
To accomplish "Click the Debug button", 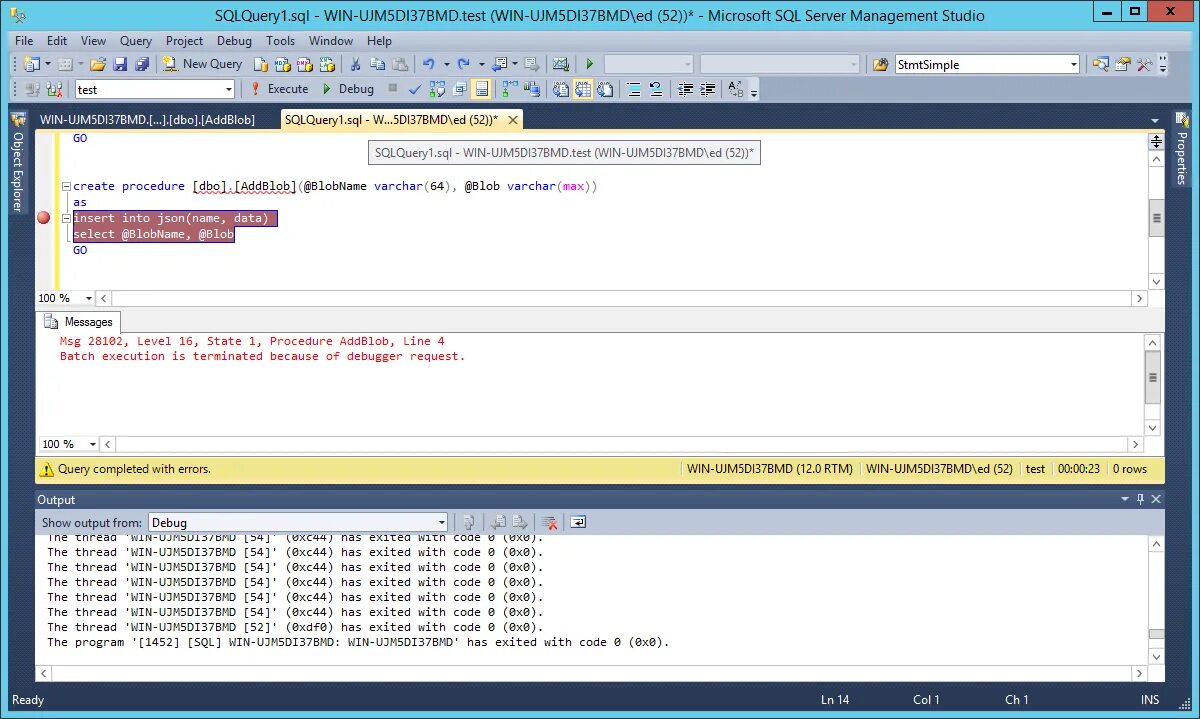I will pyautogui.click(x=347, y=89).
